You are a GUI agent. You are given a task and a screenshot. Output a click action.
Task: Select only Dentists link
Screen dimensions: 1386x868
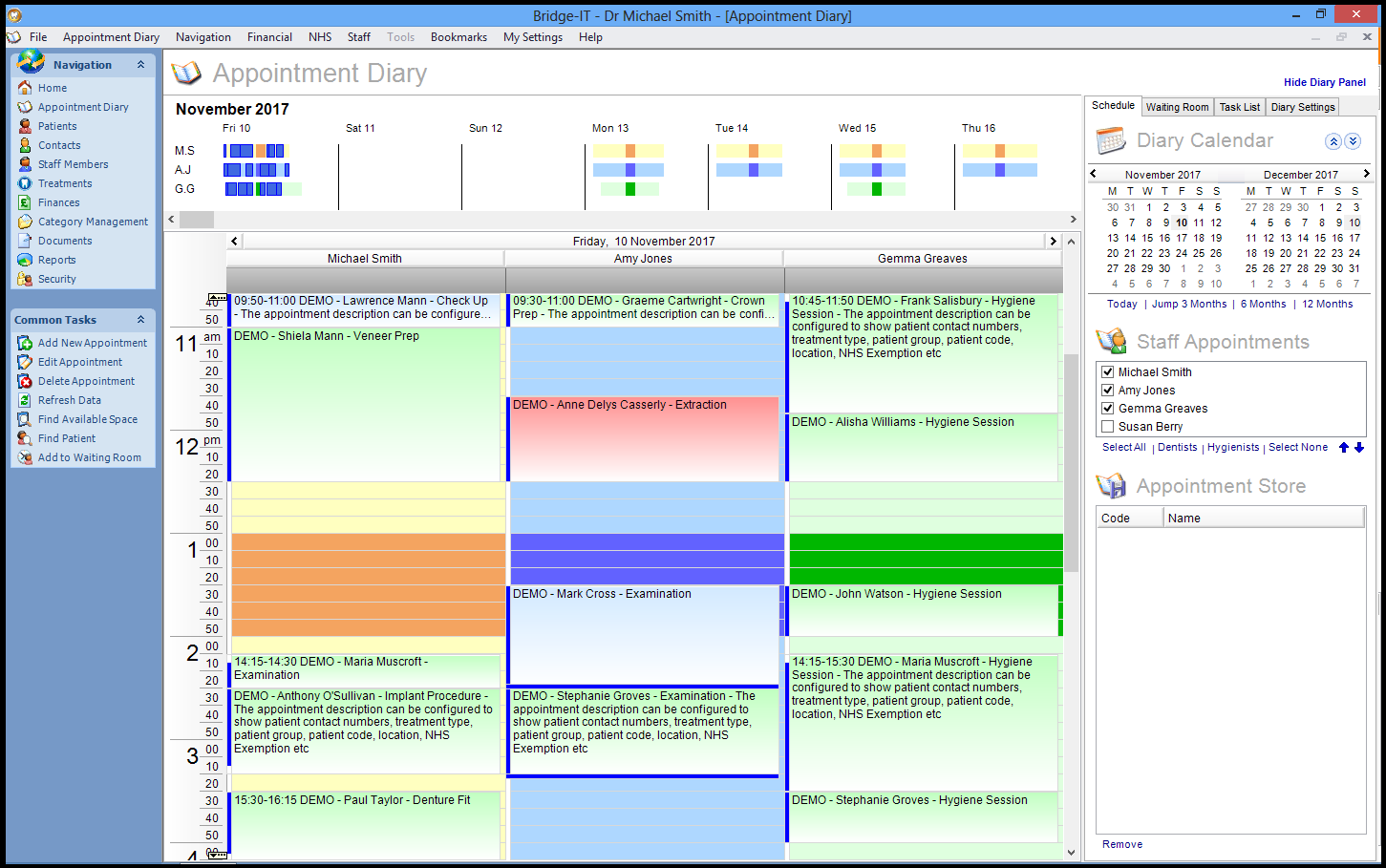pos(1177,447)
